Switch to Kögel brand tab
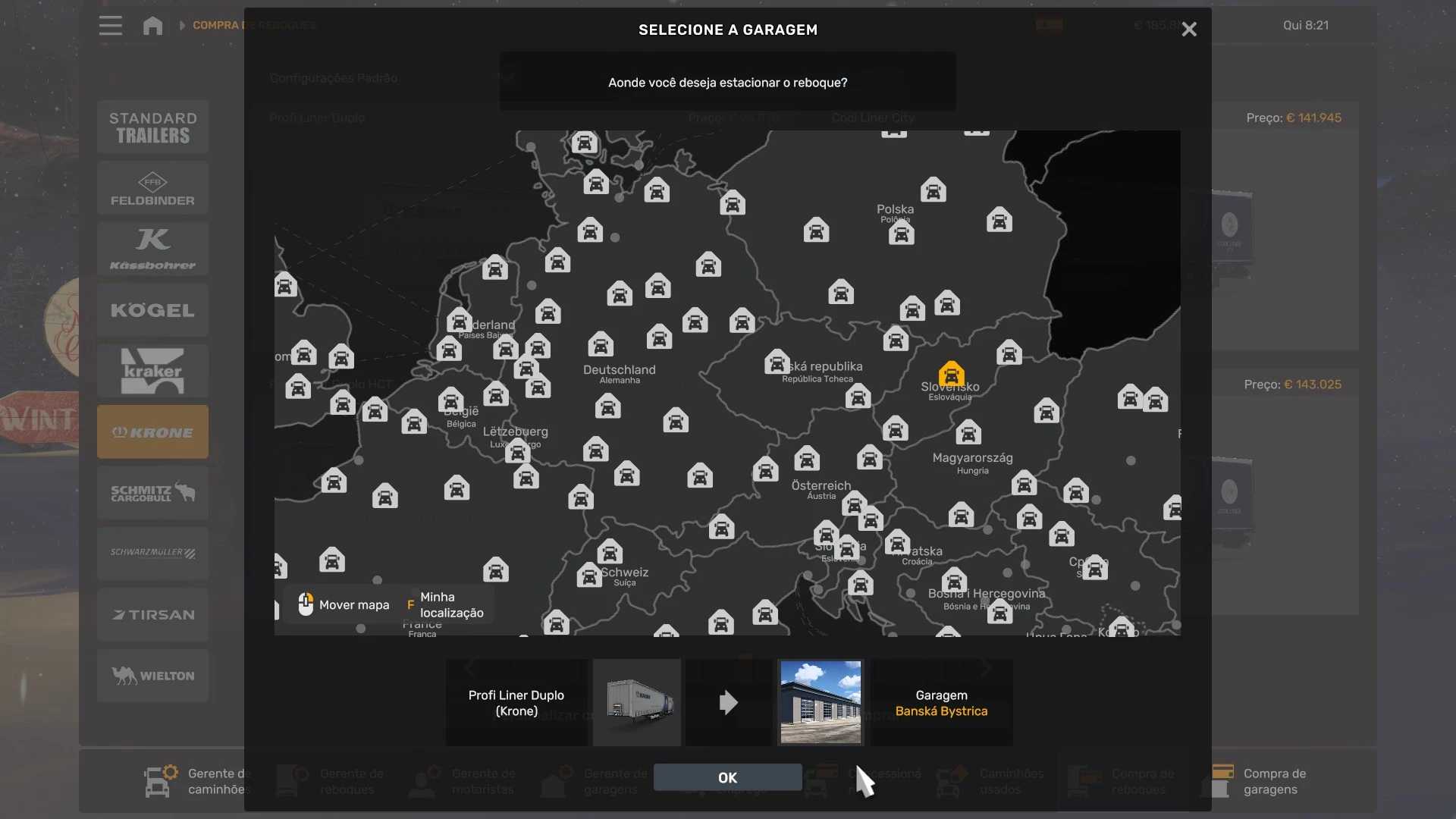Image resolution: width=1456 pixels, height=819 pixels. point(152,310)
